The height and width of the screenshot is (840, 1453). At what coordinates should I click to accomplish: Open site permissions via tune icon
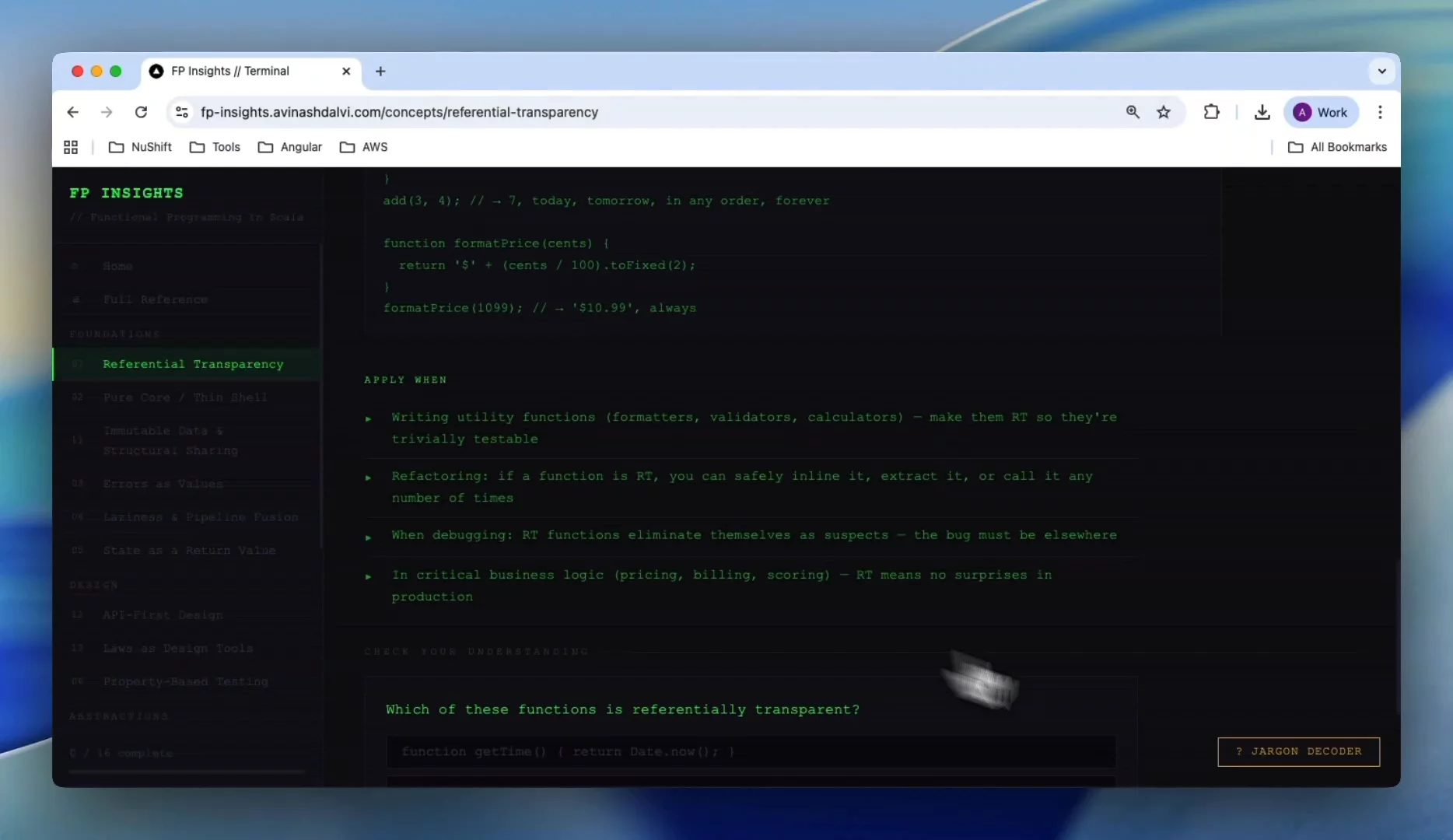181,112
